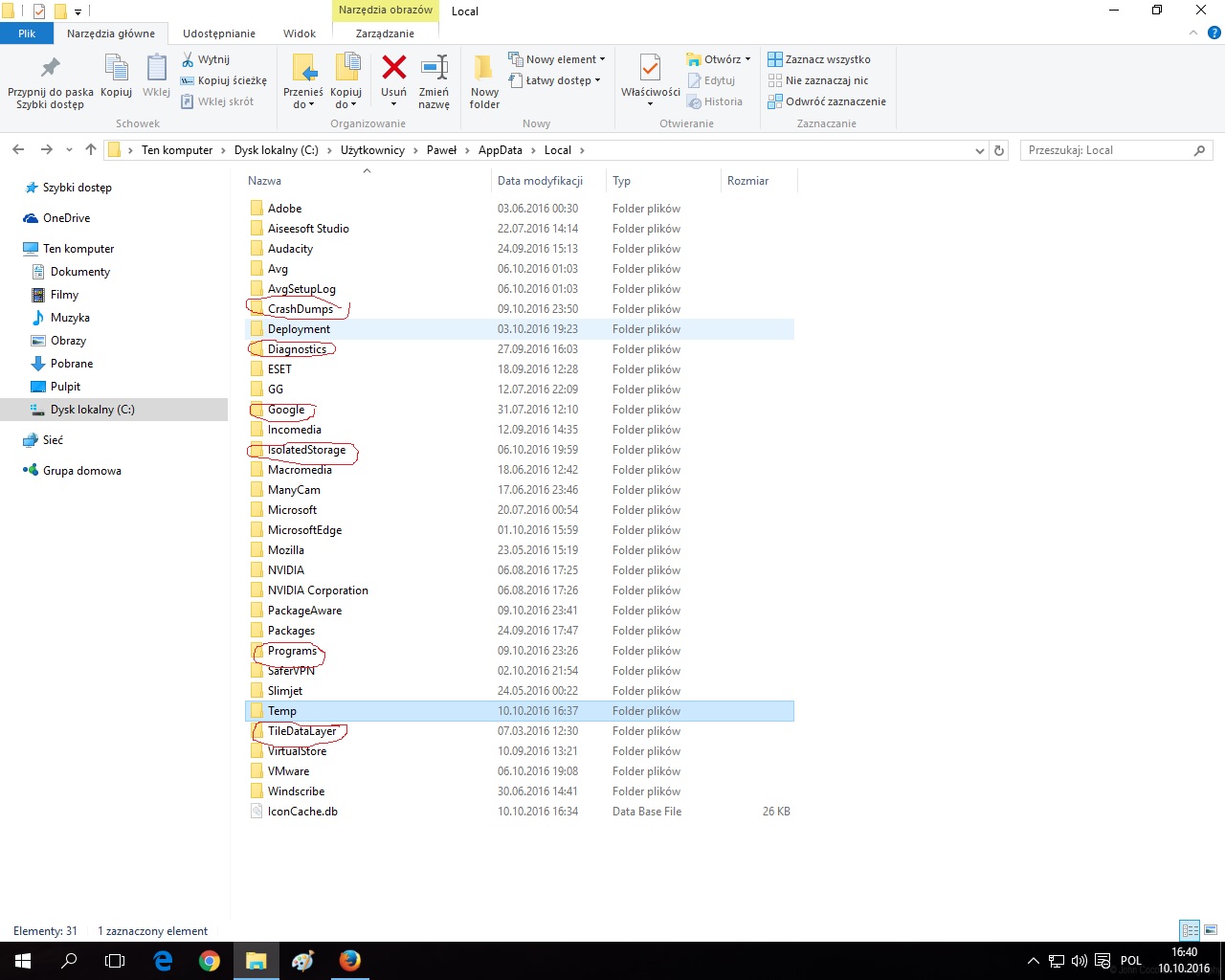Click the refresh icon beside address bar

(999, 150)
